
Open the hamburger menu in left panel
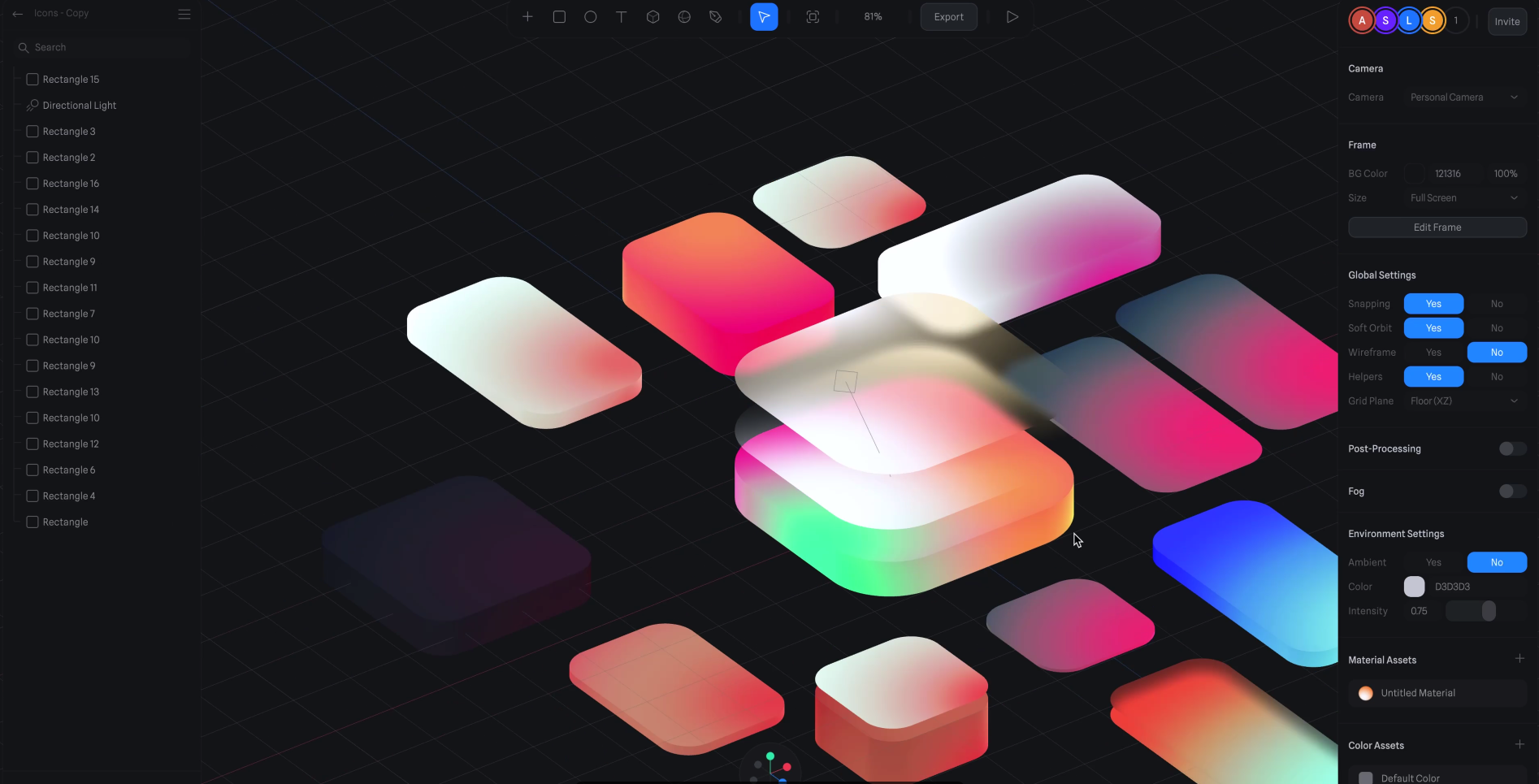184,14
